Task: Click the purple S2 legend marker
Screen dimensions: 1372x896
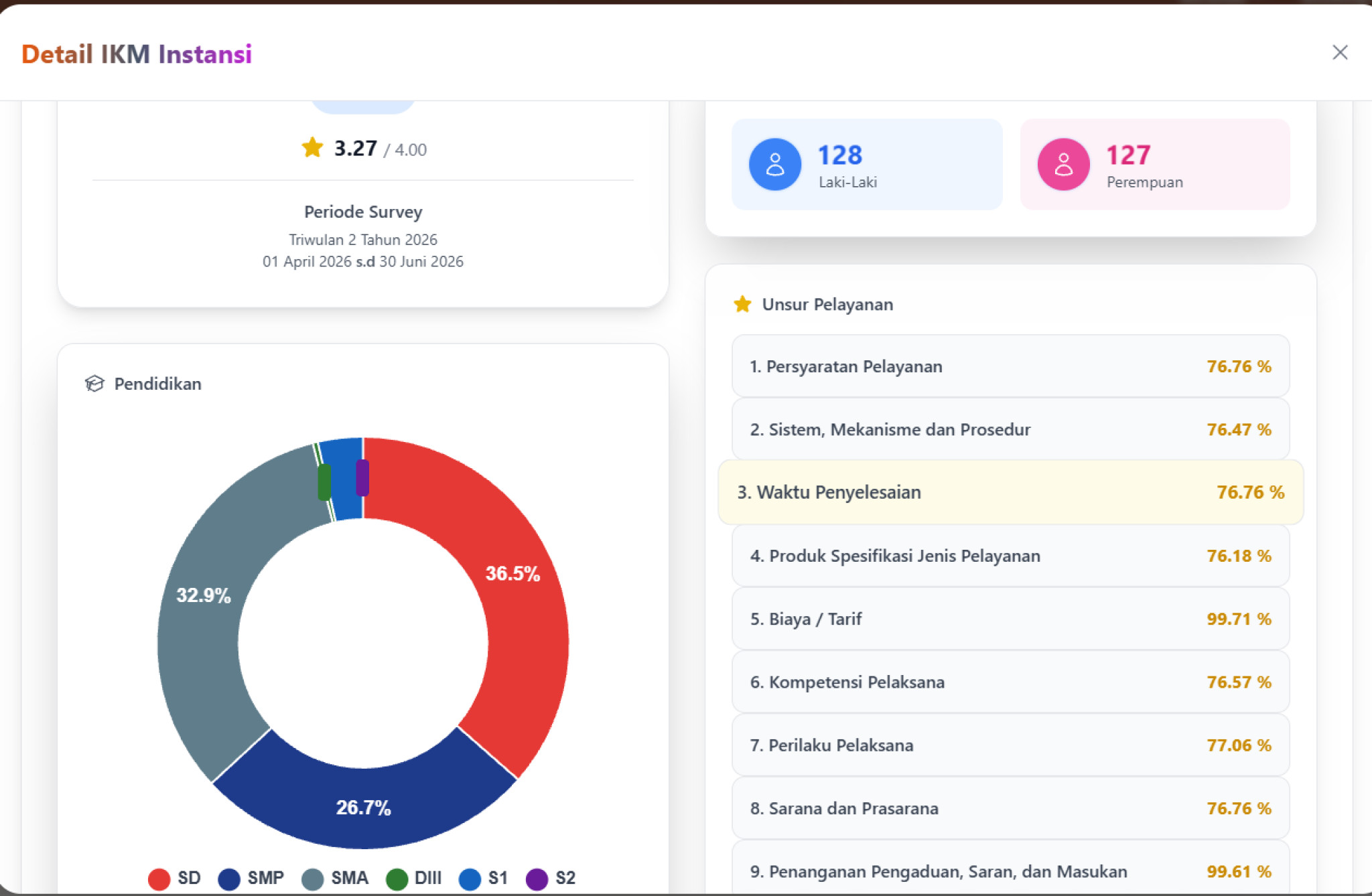Action: (537, 879)
